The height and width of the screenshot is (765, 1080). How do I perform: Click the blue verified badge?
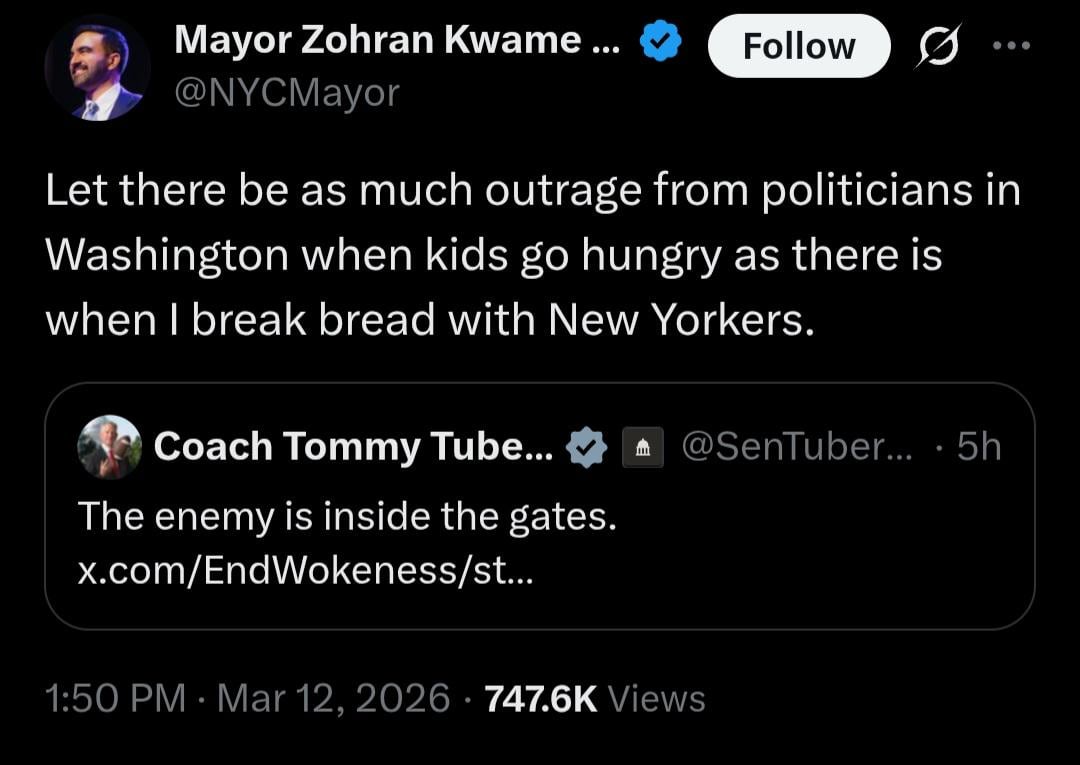(x=661, y=42)
